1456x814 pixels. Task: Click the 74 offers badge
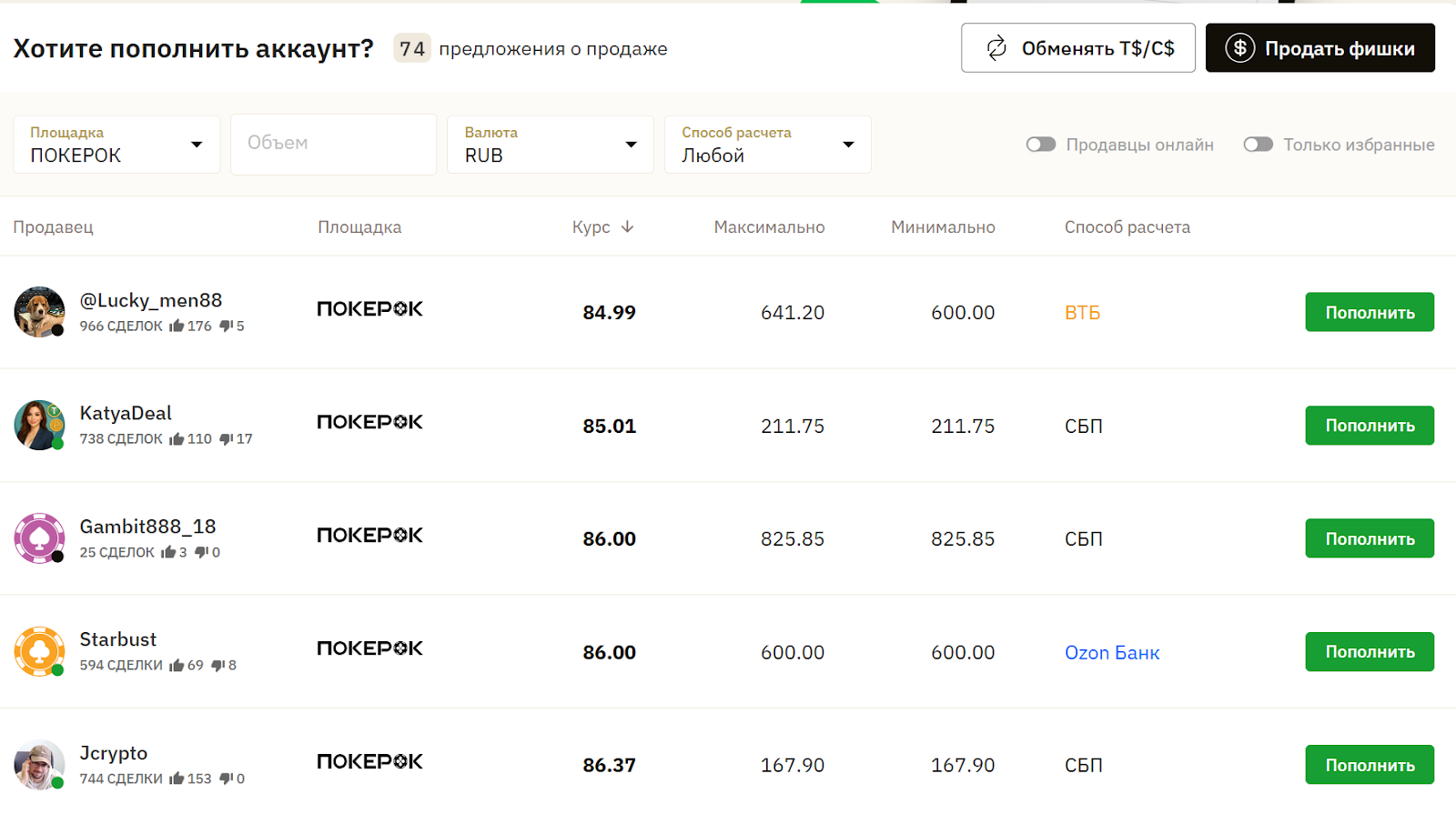(x=411, y=48)
